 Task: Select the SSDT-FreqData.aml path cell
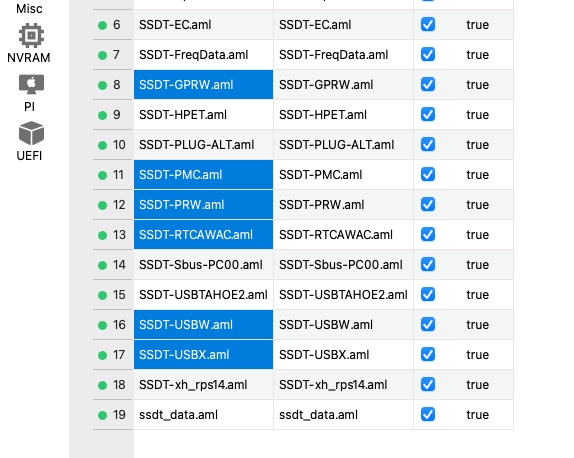(203, 55)
